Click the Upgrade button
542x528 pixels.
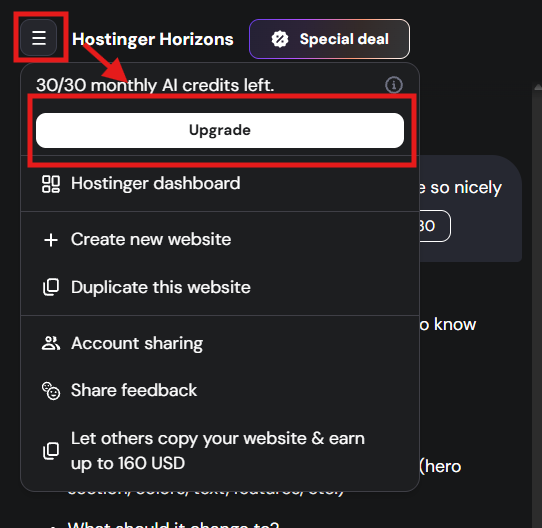220,130
